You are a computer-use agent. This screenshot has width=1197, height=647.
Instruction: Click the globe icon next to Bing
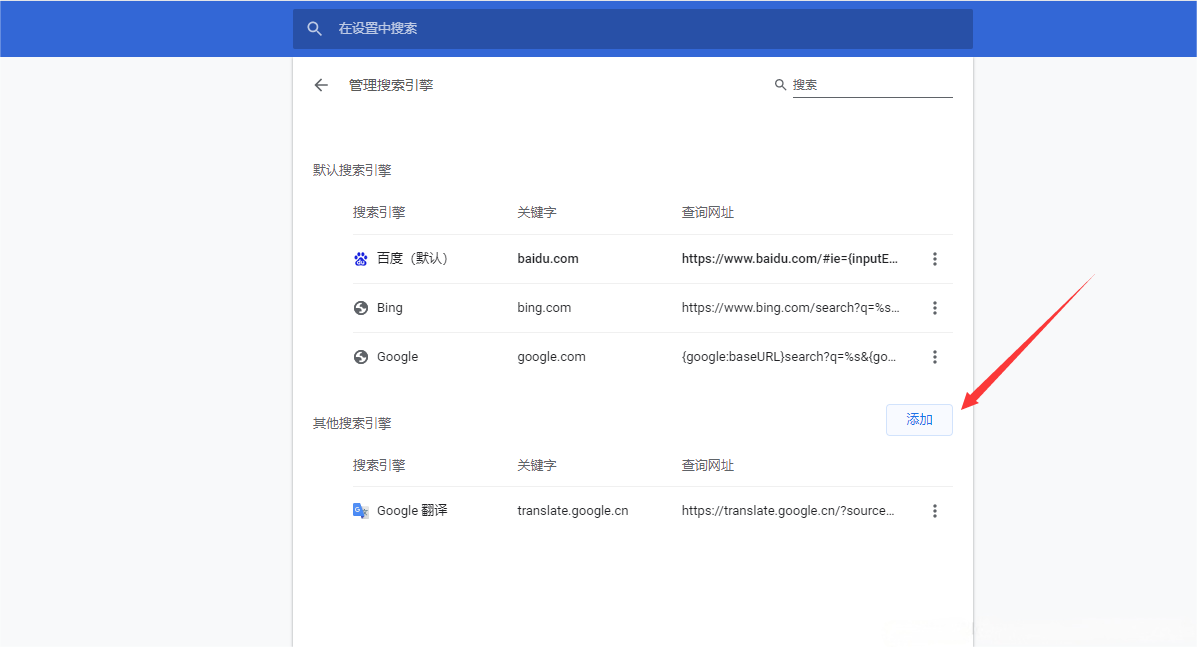pyautogui.click(x=360, y=307)
